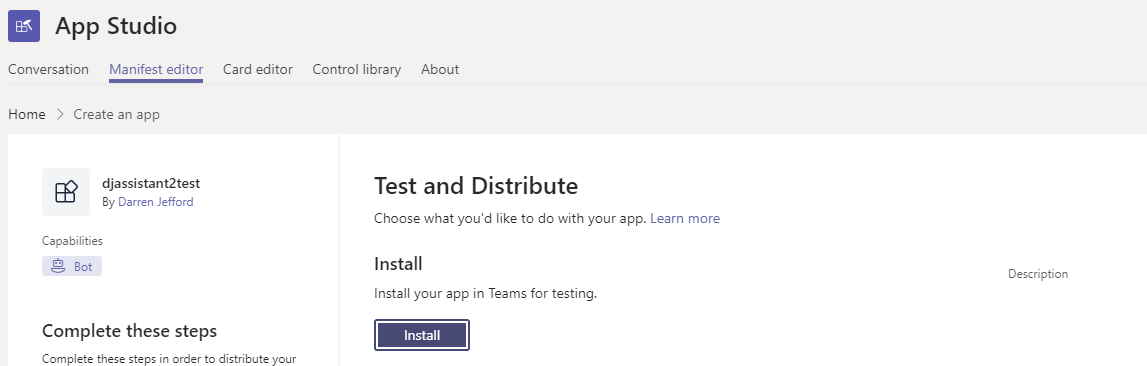Open Darren Jefford author link

[156, 202]
